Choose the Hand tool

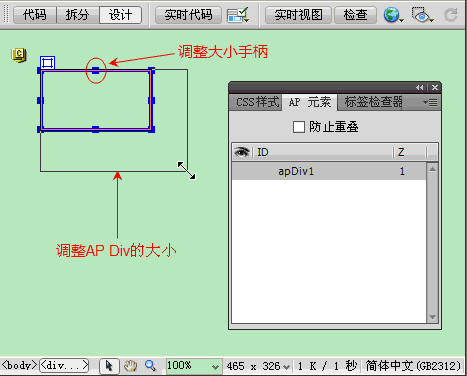click(x=130, y=366)
